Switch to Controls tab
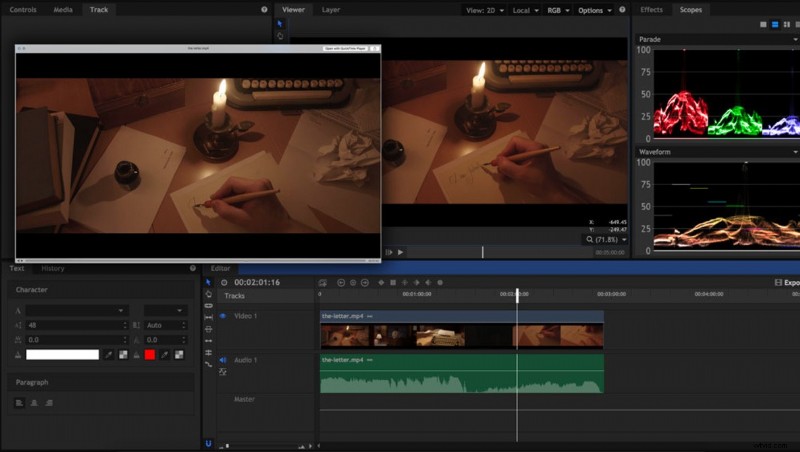 23,9
